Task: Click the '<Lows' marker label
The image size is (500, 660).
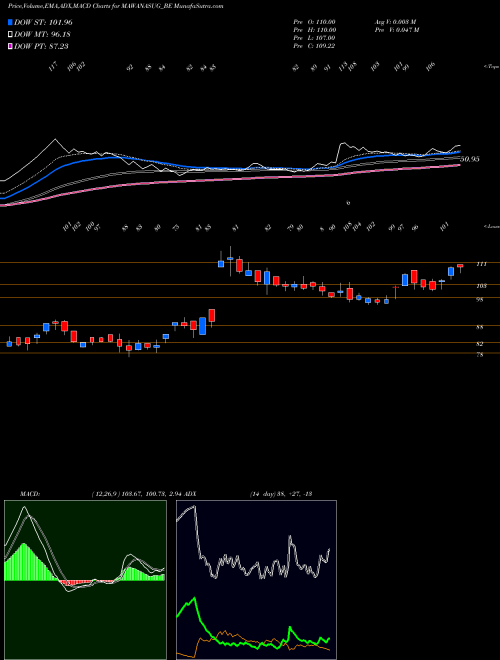Action: pos(490,226)
